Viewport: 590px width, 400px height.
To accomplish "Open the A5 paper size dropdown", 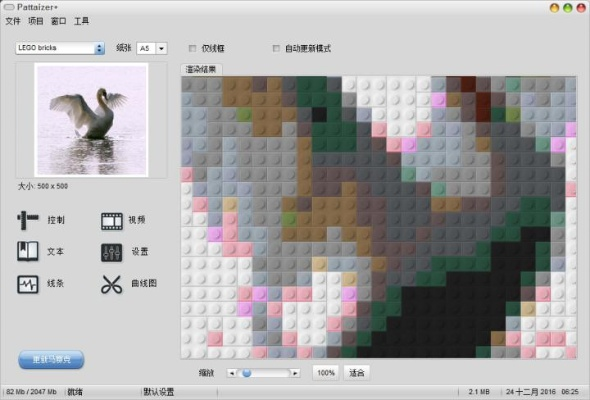I will coord(152,48).
